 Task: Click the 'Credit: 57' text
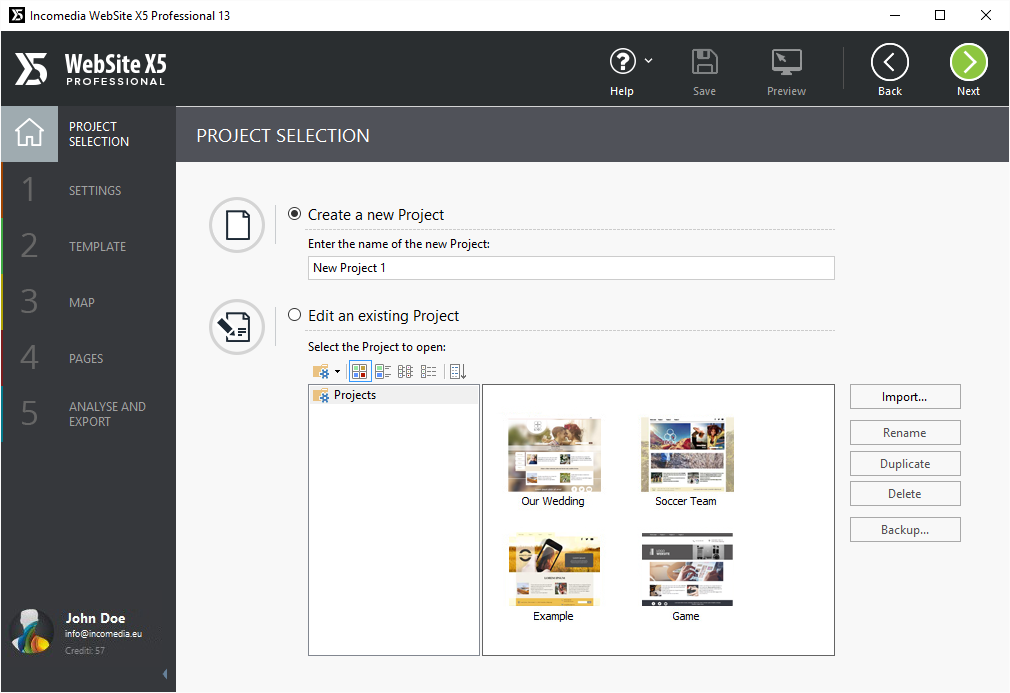pyautogui.click(x=84, y=650)
